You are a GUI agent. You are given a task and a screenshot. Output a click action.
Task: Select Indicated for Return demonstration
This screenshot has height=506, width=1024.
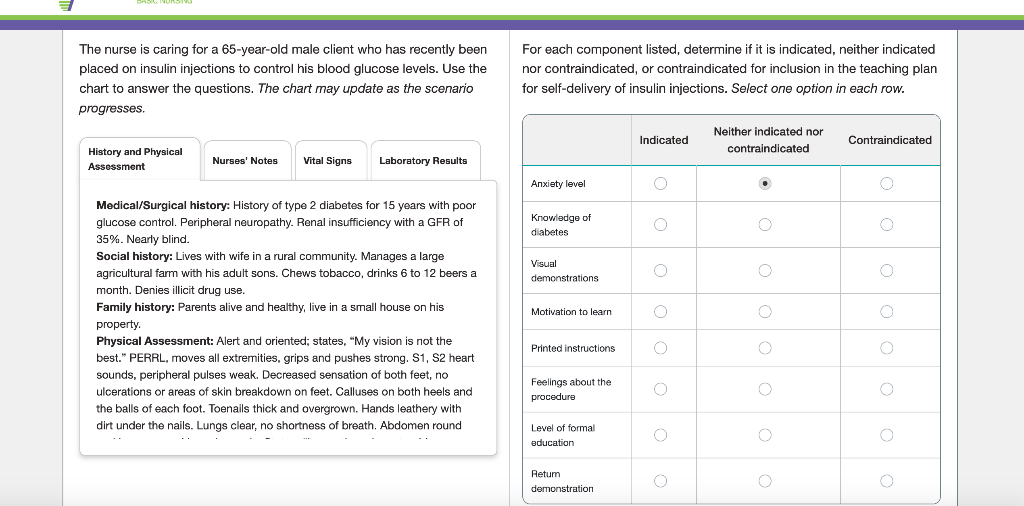[x=660, y=481]
